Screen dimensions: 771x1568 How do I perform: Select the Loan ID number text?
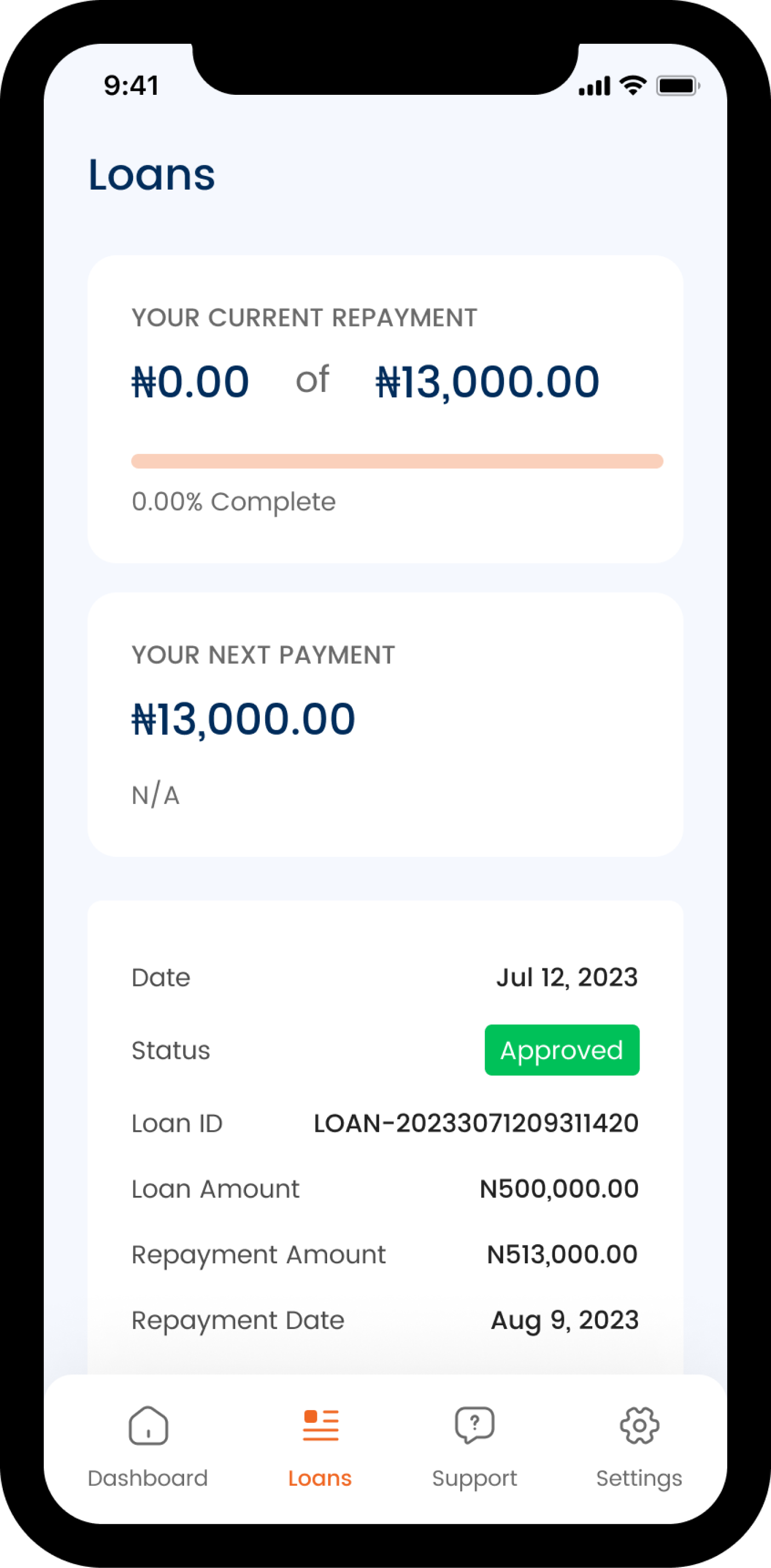476,1123
